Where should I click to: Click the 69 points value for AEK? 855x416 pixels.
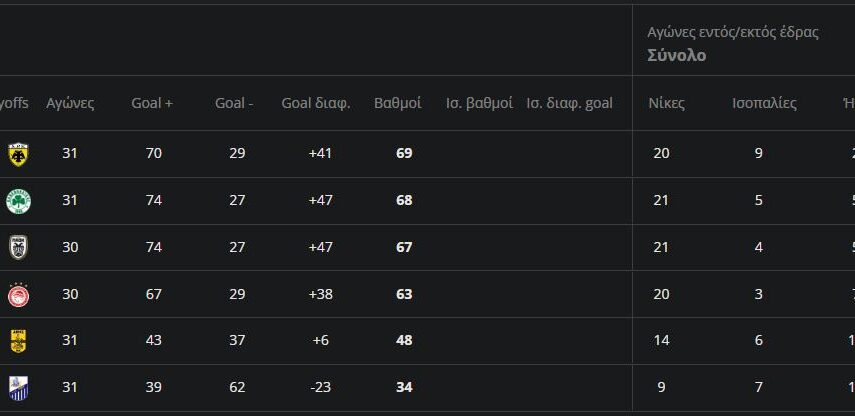coord(404,153)
